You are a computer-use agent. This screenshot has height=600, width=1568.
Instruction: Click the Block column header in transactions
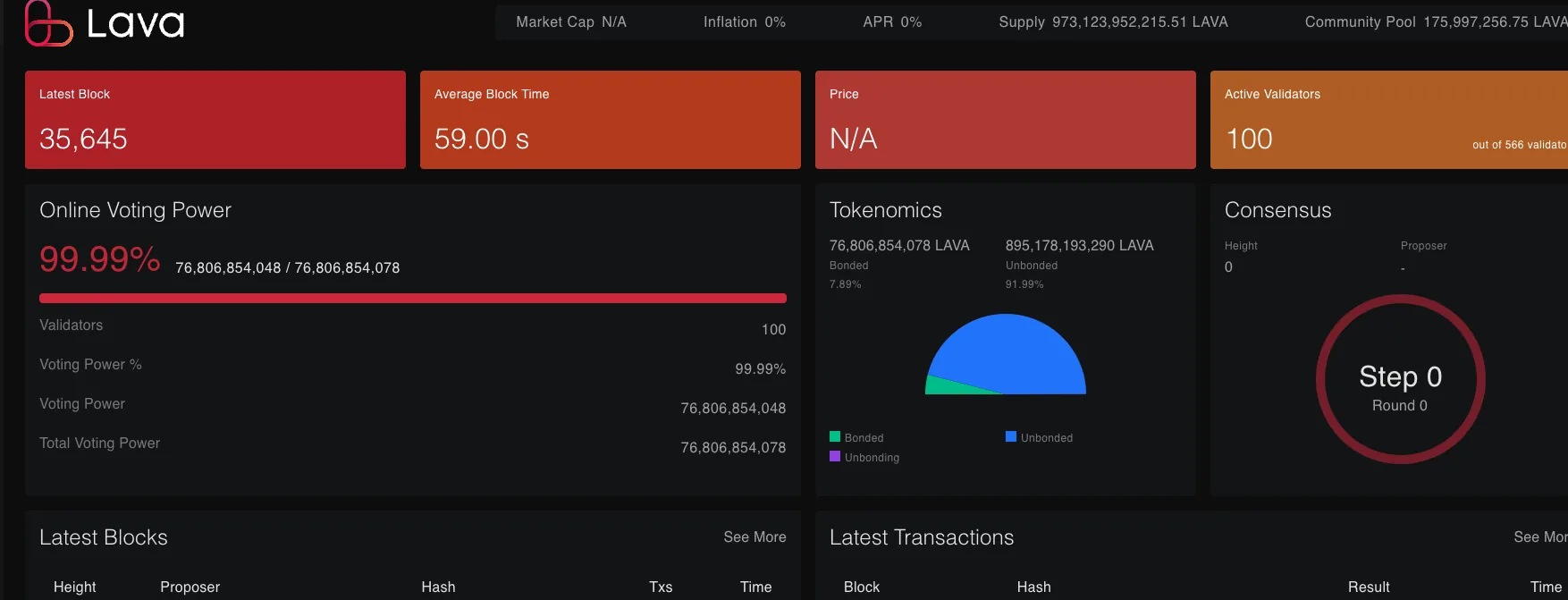tap(862, 587)
